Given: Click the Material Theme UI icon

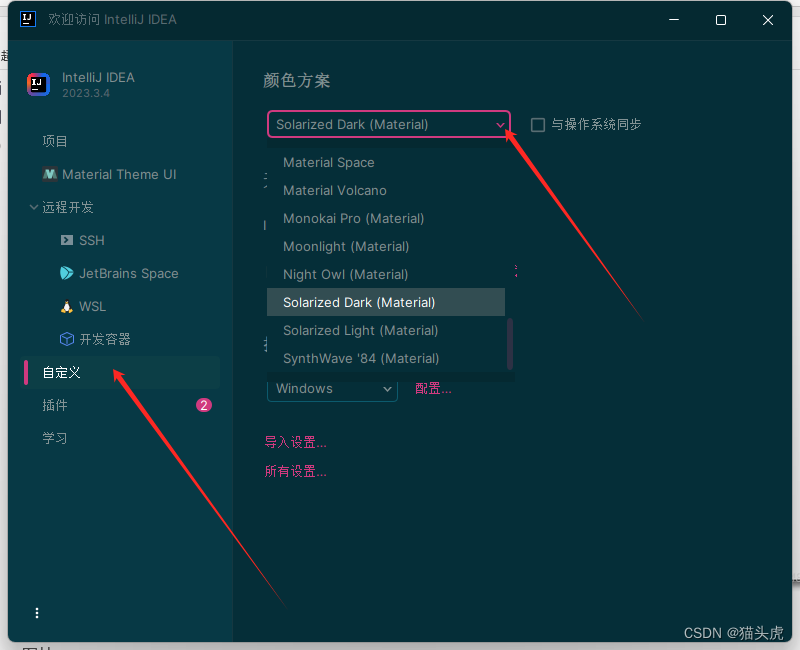Looking at the screenshot, I should [x=49, y=174].
